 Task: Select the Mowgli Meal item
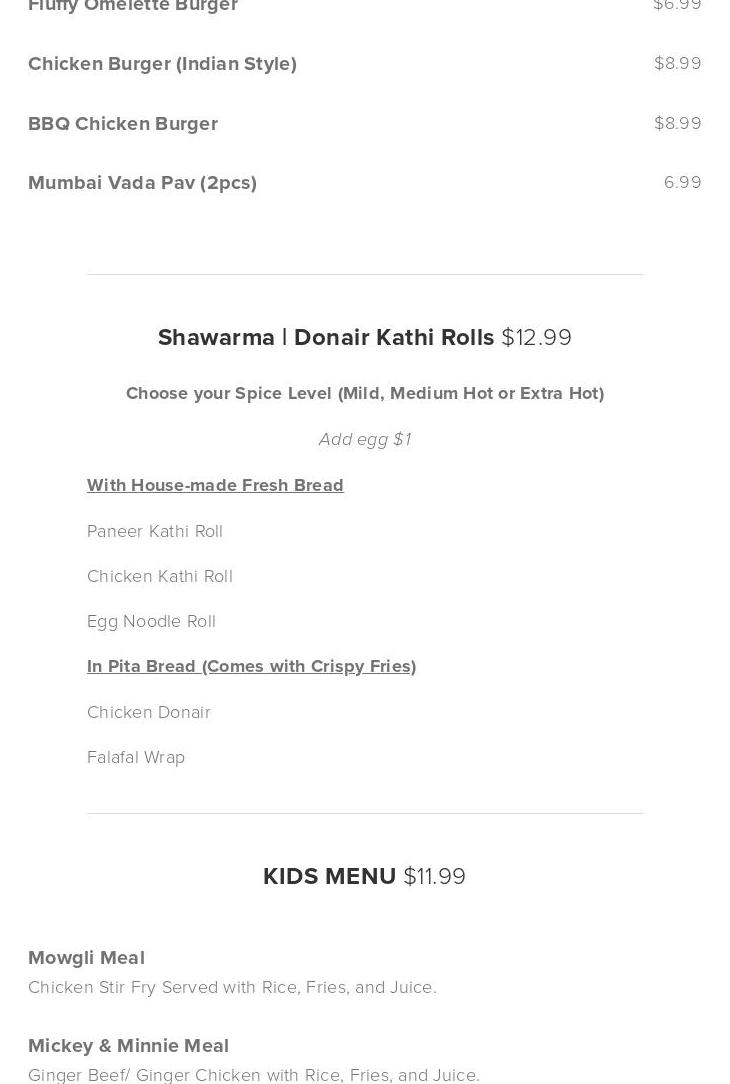[x=86, y=958]
